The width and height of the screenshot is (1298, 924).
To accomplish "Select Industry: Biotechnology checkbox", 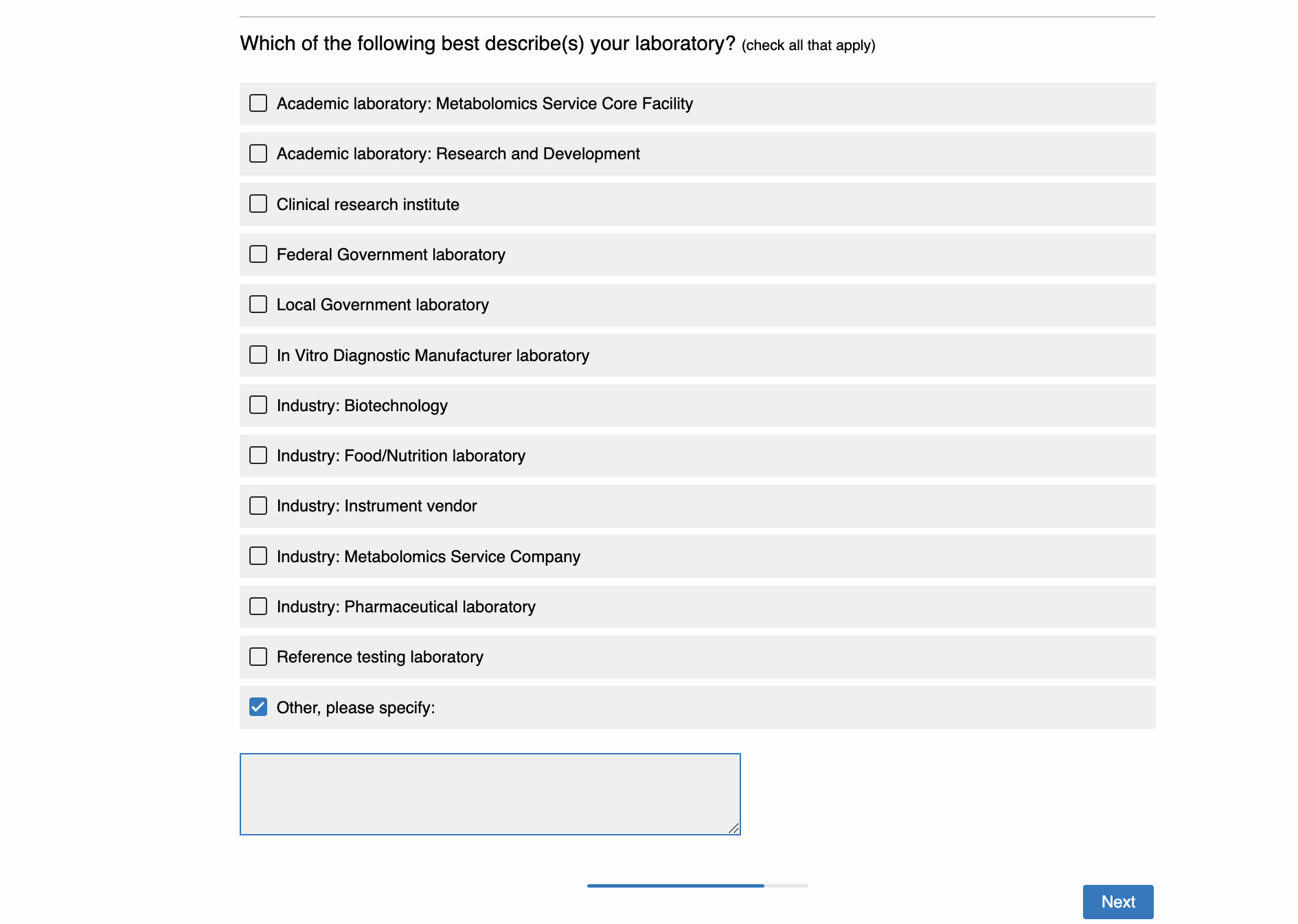I will [x=258, y=405].
